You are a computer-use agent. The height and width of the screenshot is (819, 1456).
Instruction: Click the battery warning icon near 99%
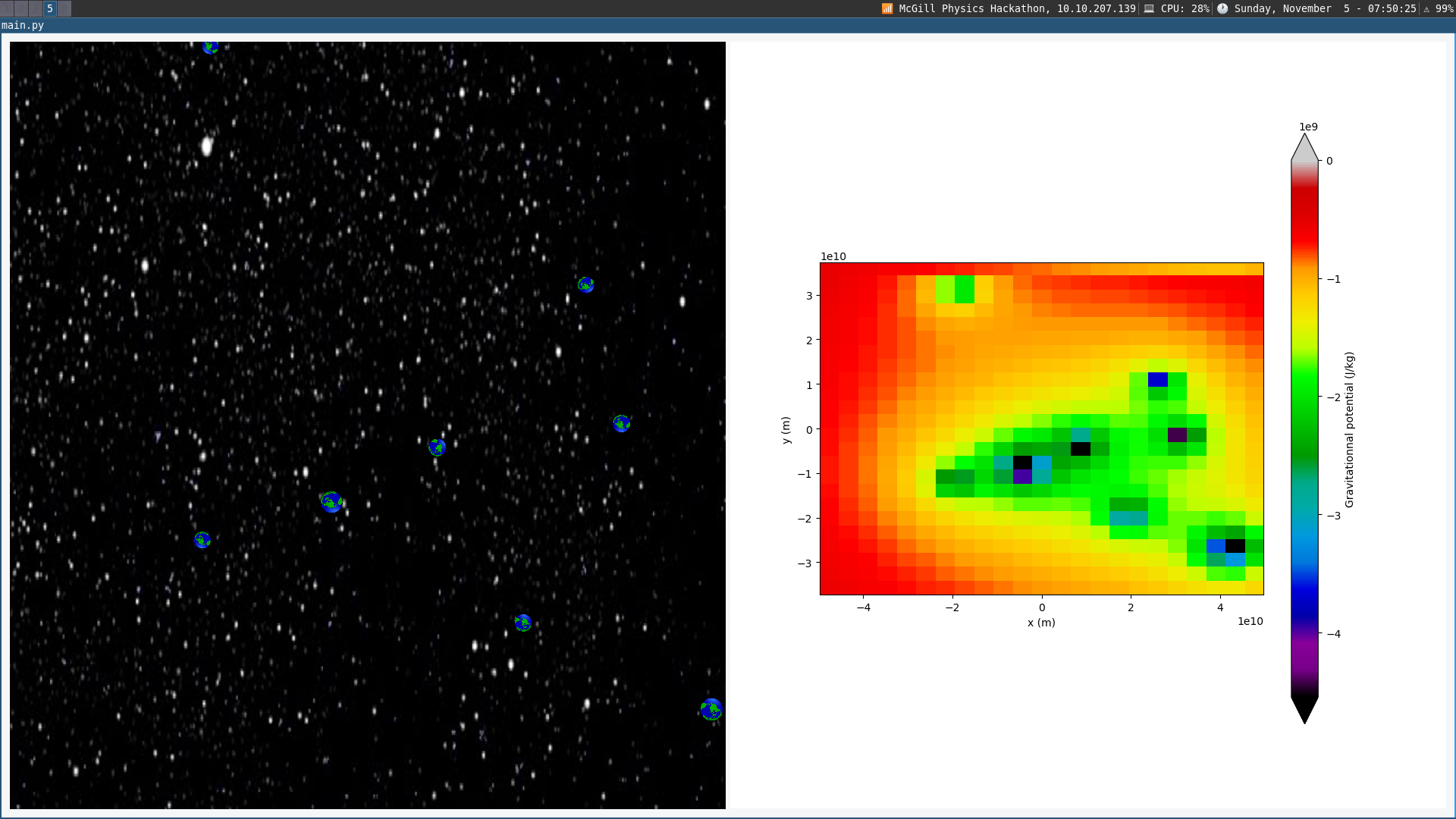tap(1426, 9)
